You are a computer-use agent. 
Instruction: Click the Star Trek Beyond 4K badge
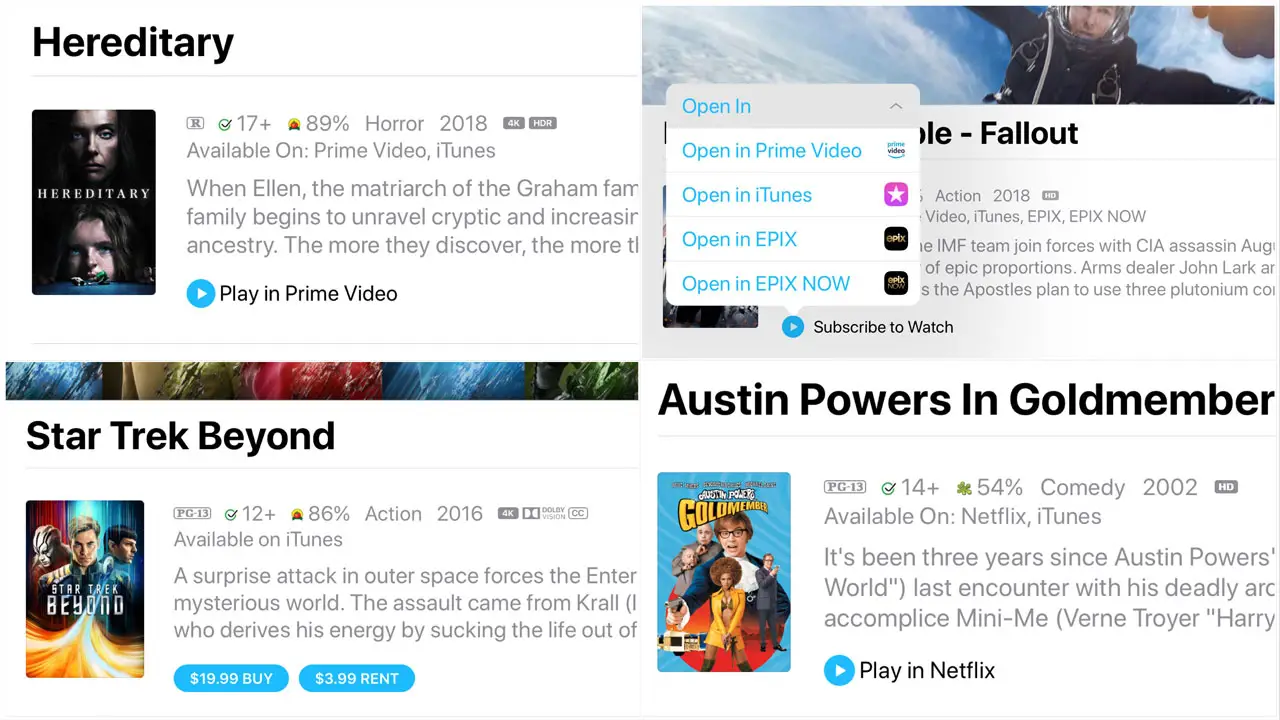click(508, 513)
